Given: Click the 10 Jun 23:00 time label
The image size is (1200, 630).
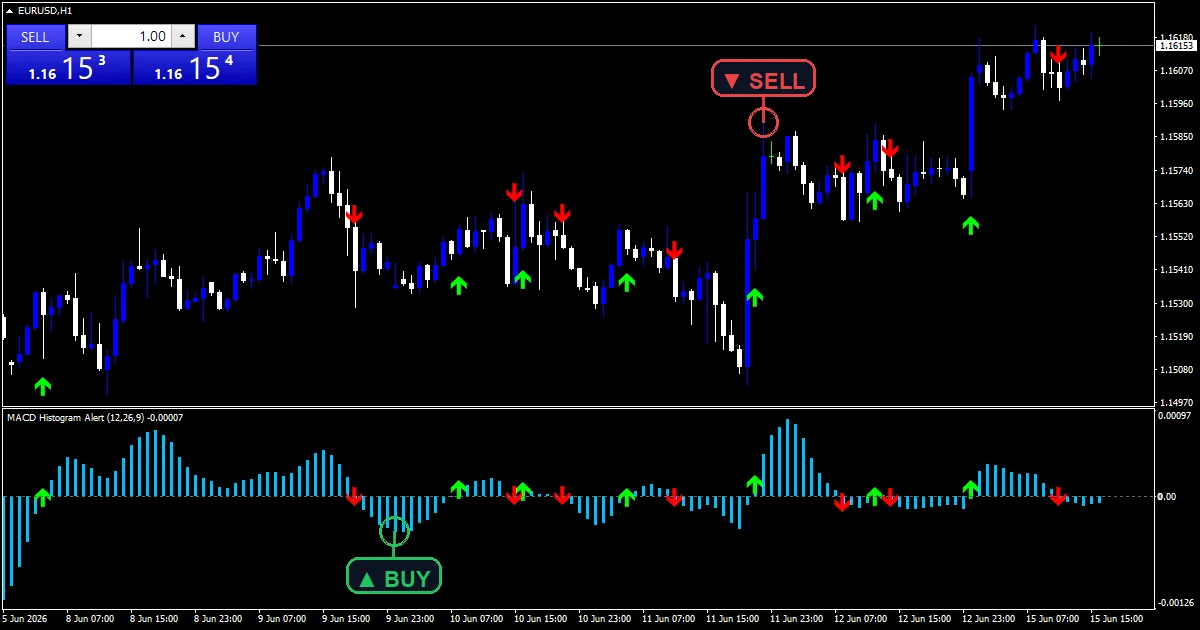Looking at the screenshot, I should tap(603, 617).
